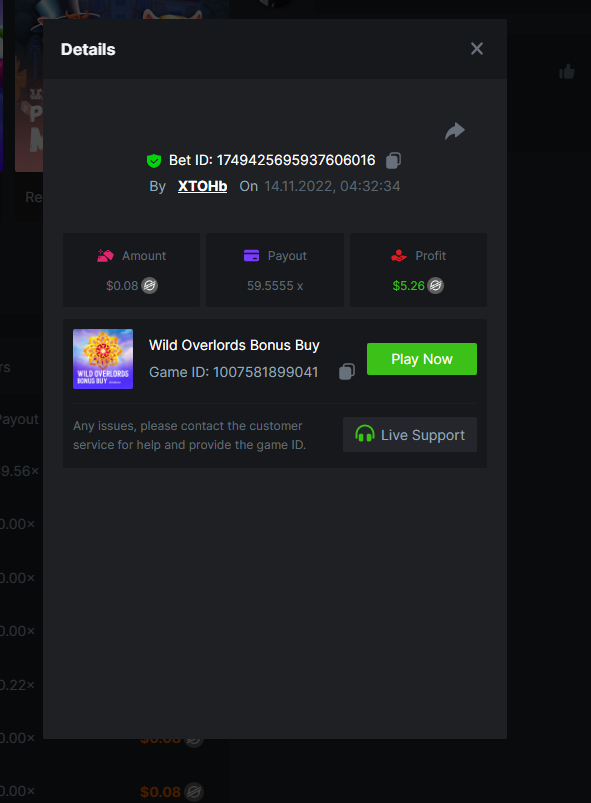
Task: Click the thumbs-up like icon
Action: point(567,71)
